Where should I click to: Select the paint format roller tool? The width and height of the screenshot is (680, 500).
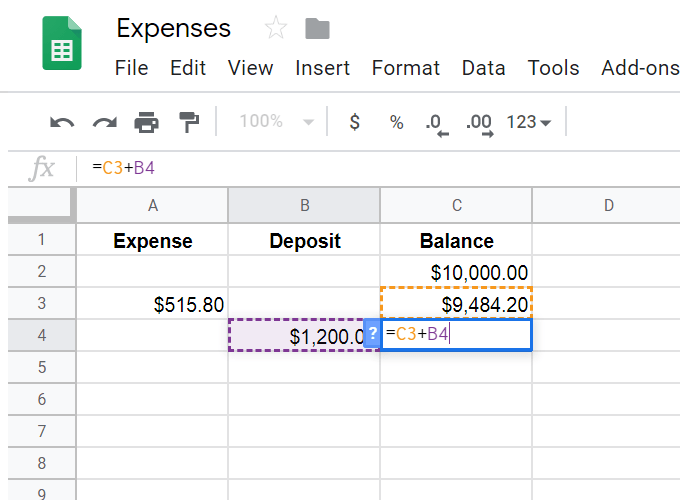[188, 123]
